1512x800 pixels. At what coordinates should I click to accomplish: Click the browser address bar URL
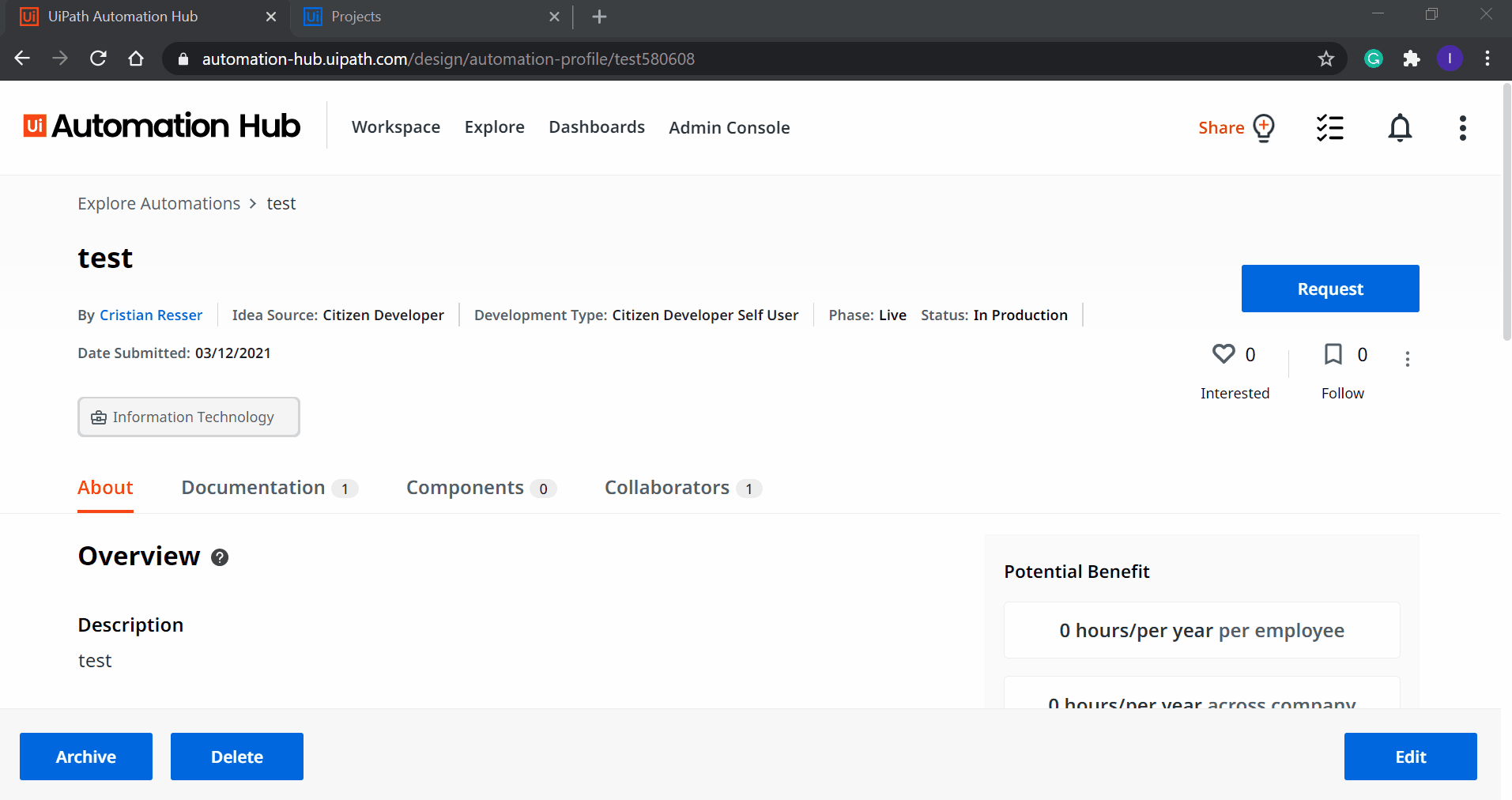click(448, 59)
